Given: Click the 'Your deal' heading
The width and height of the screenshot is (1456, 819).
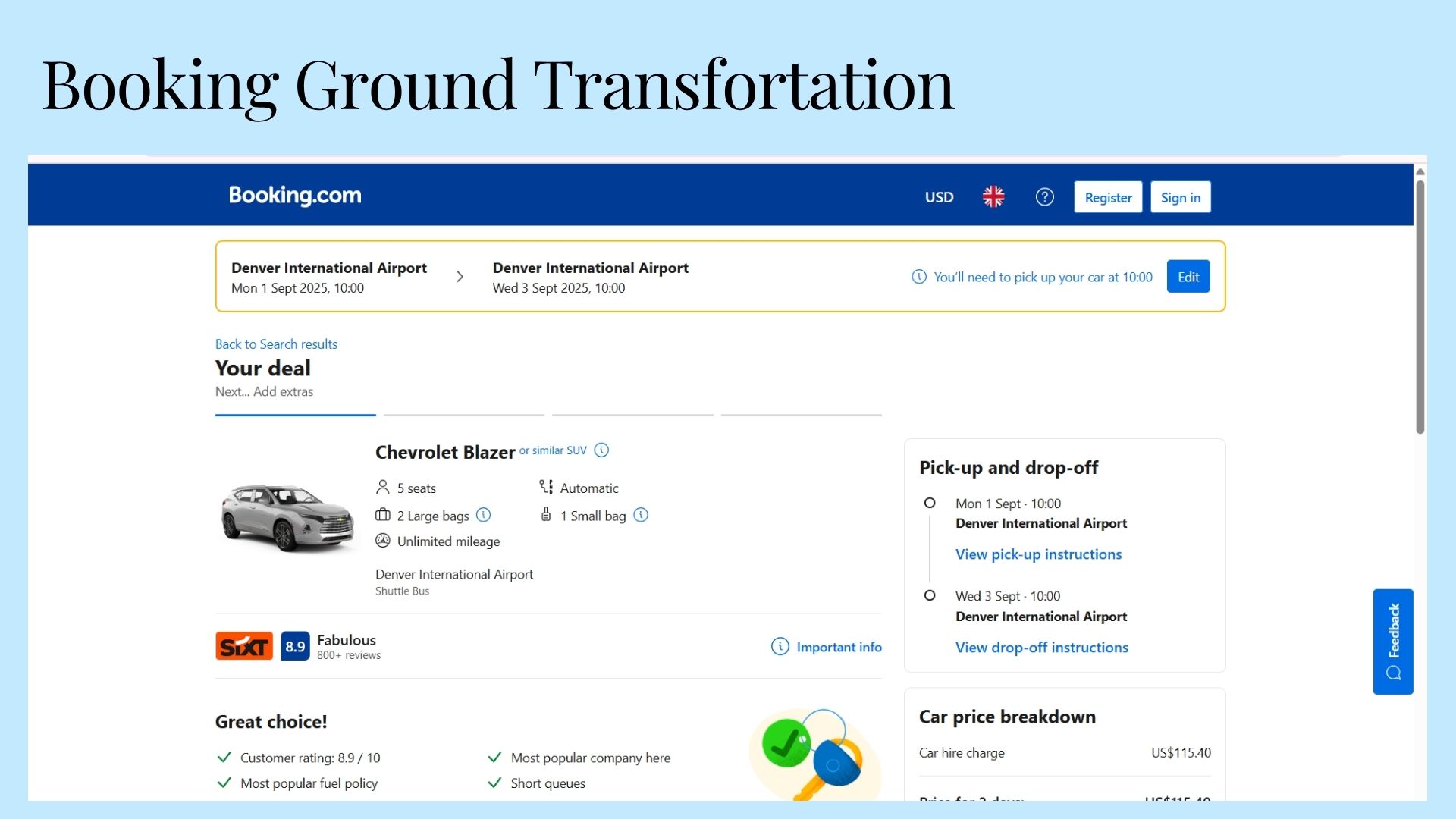Looking at the screenshot, I should (x=263, y=369).
